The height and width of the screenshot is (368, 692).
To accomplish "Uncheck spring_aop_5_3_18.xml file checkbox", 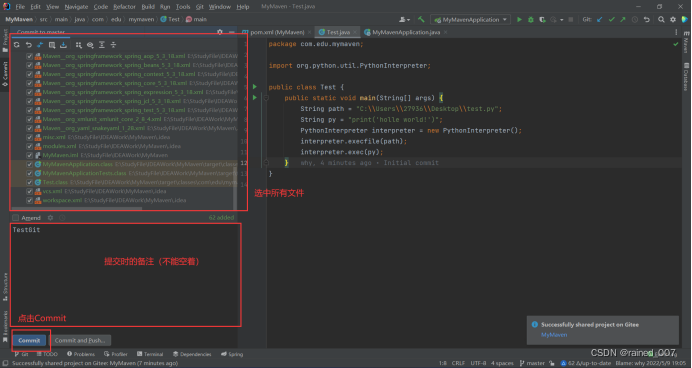I will point(30,56).
